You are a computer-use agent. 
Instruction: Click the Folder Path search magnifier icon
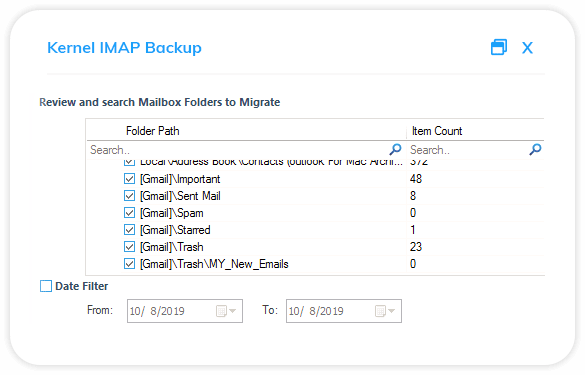[395, 150]
